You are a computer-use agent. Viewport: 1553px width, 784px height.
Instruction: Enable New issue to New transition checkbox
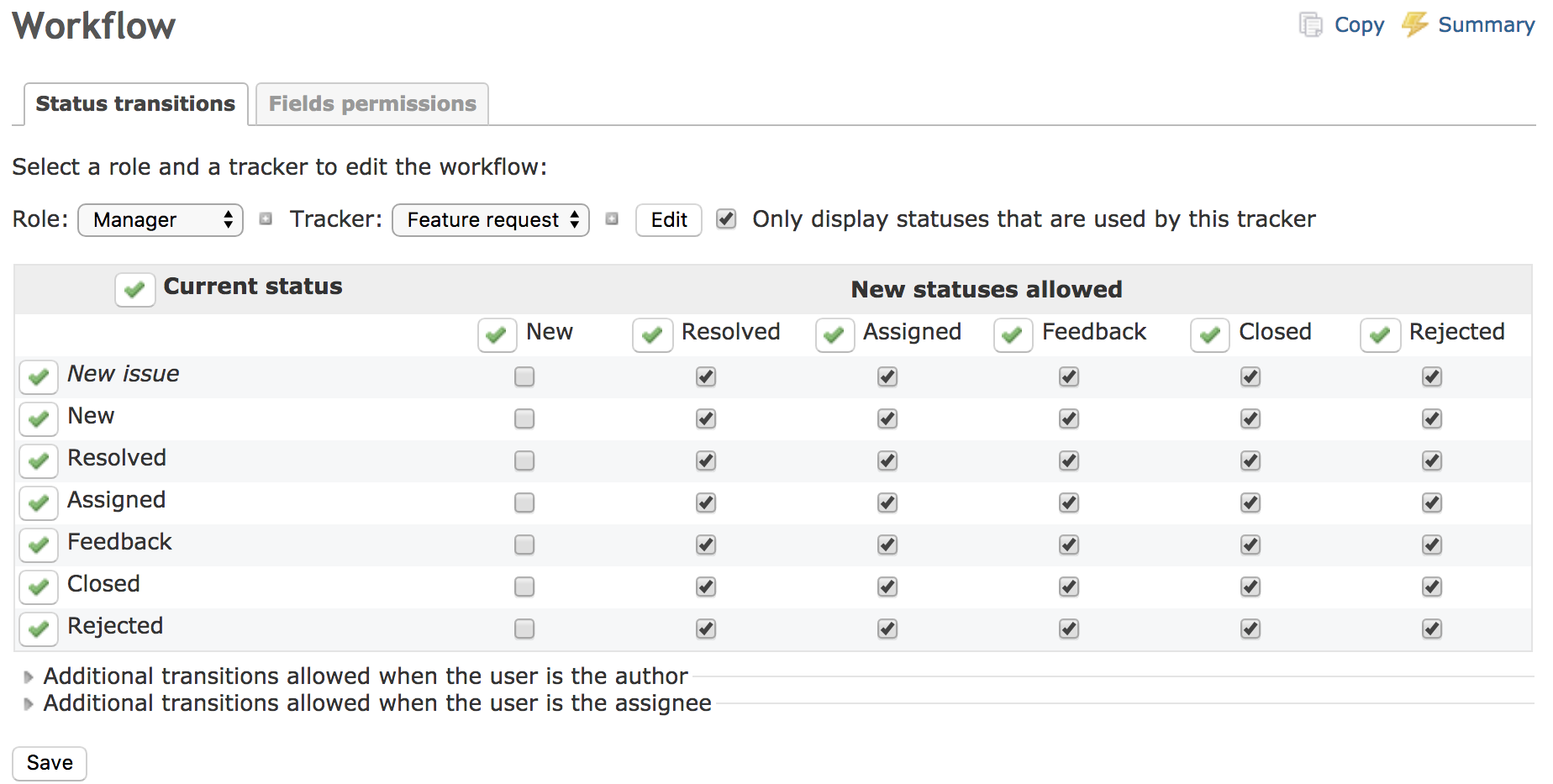[524, 376]
